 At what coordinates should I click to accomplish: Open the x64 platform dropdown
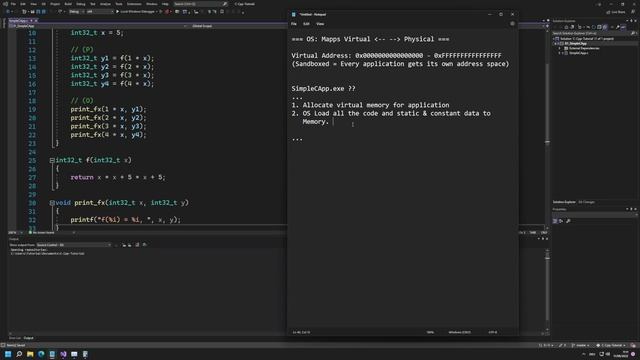click(x=100, y=12)
